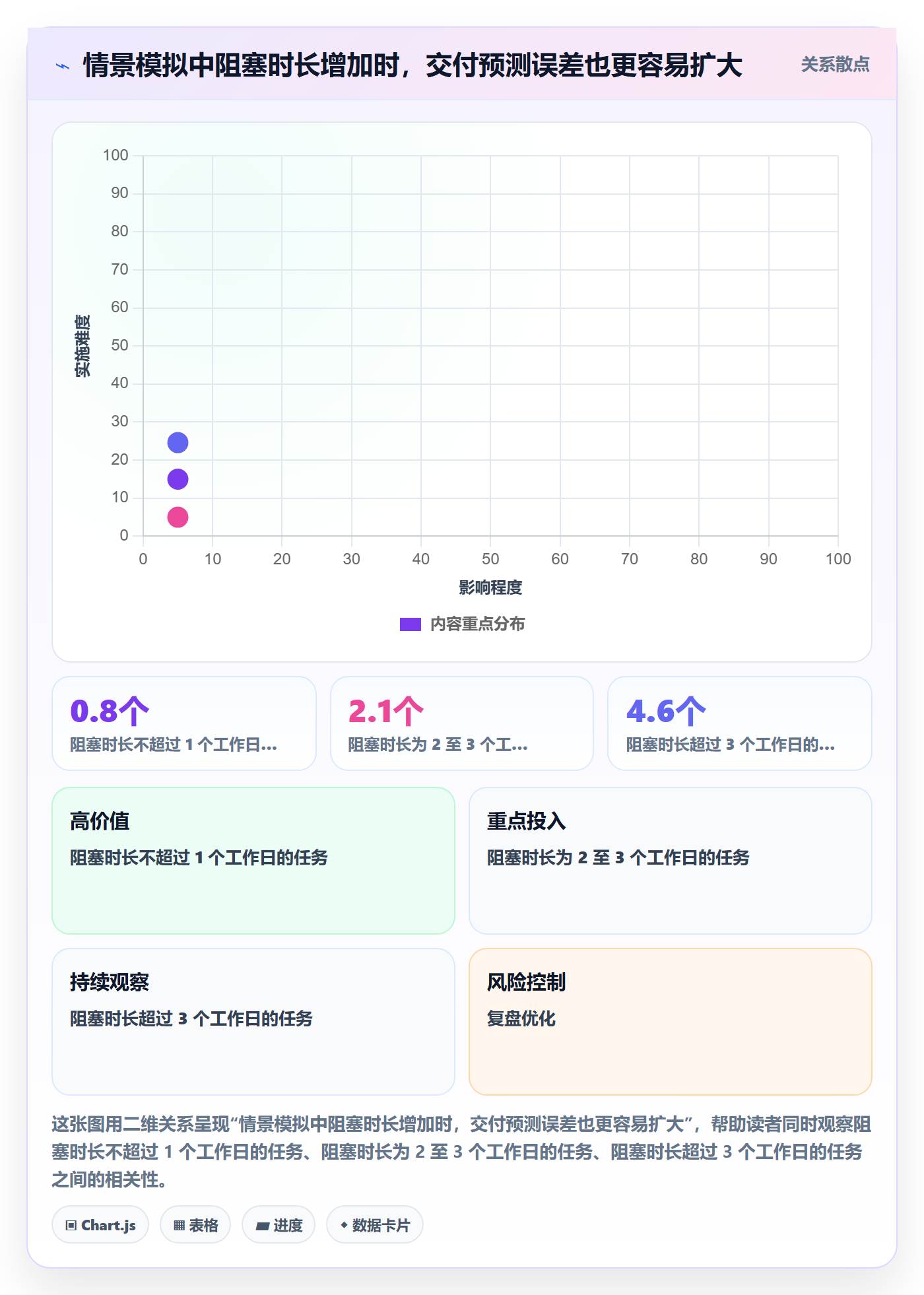Click the description paragraph starting 这张图用二维关系
The width and height of the screenshot is (924, 1295).
[462, 1152]
